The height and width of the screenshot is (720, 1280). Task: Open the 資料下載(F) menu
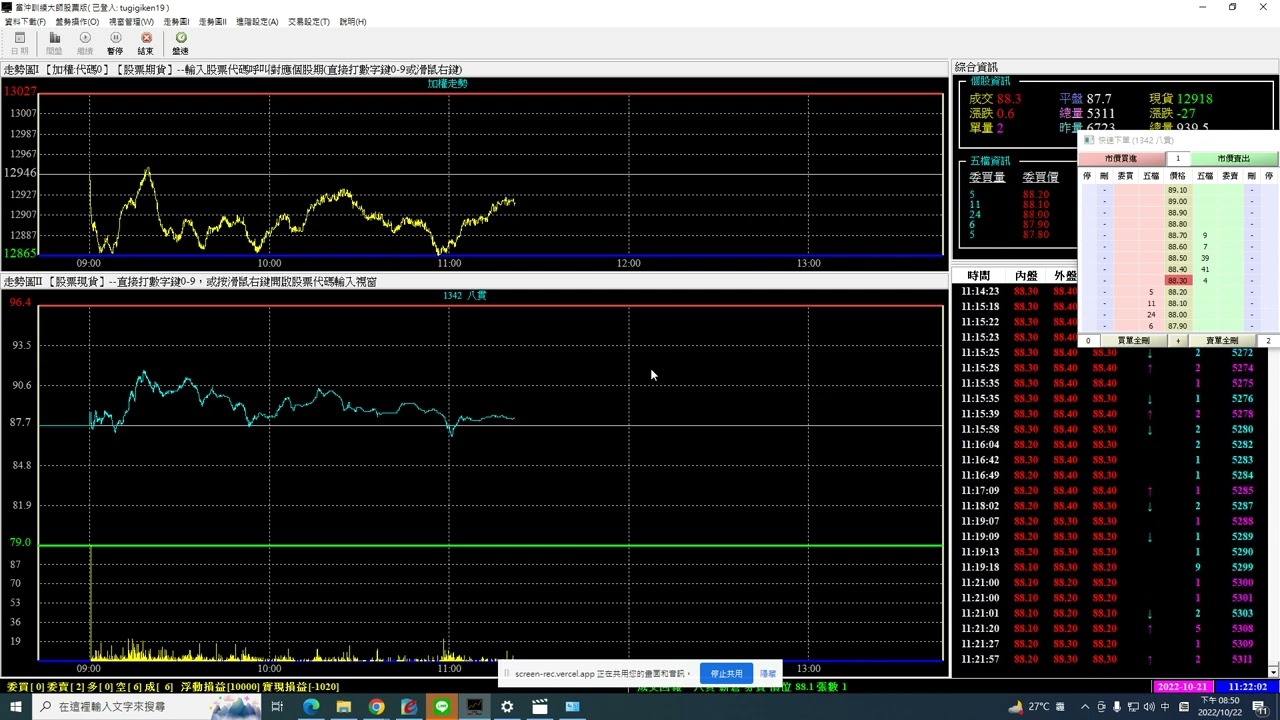pyautogui.click(x=25, y=22)
